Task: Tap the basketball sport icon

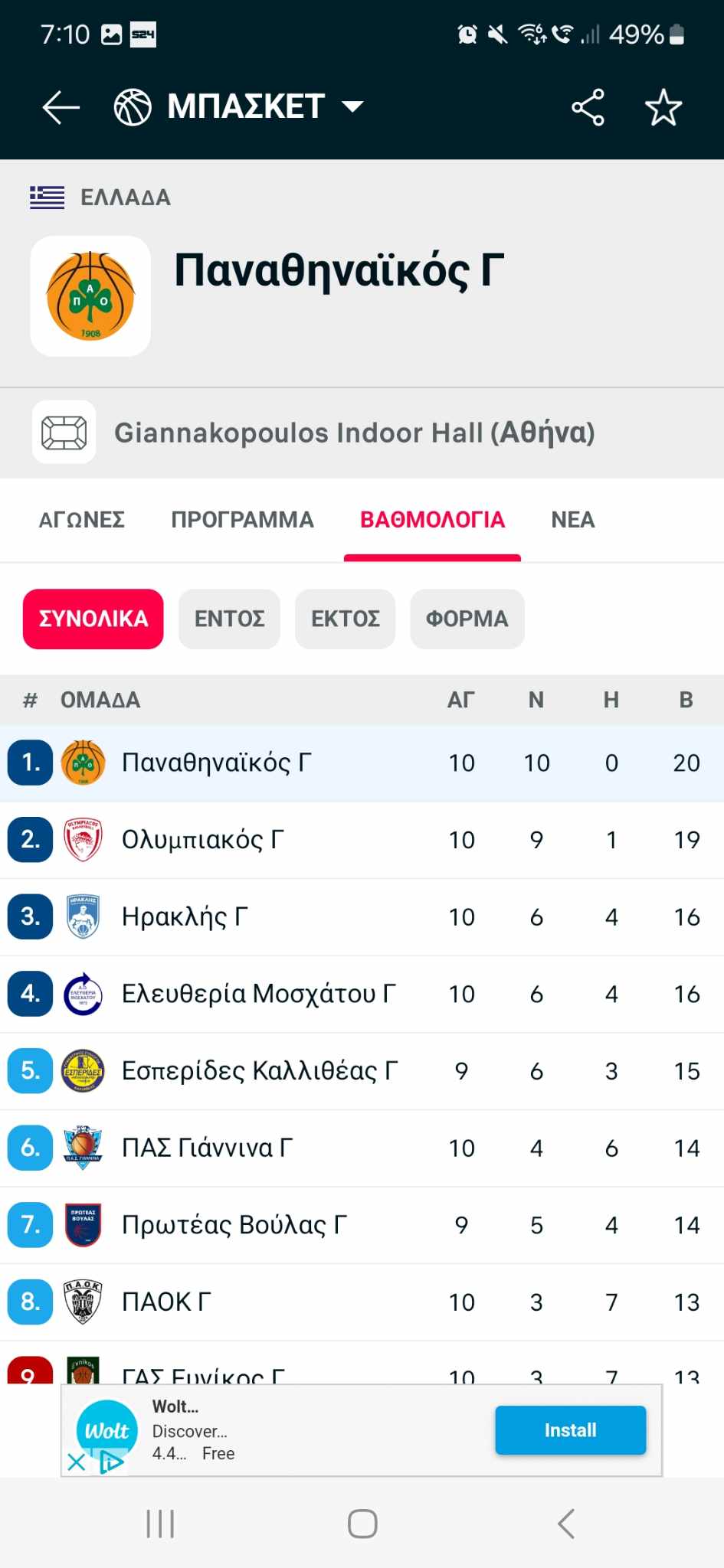Action: pyautogui.click(x=133, y=107)
